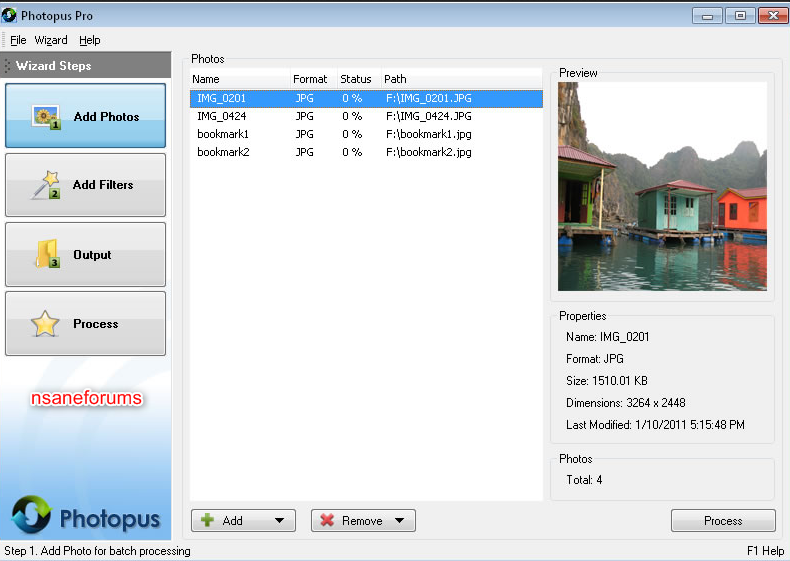Image resolution: width=790 pixels, height=561 pixels.
Task: Sort list by Format column header
Action: tap(313, 79)
